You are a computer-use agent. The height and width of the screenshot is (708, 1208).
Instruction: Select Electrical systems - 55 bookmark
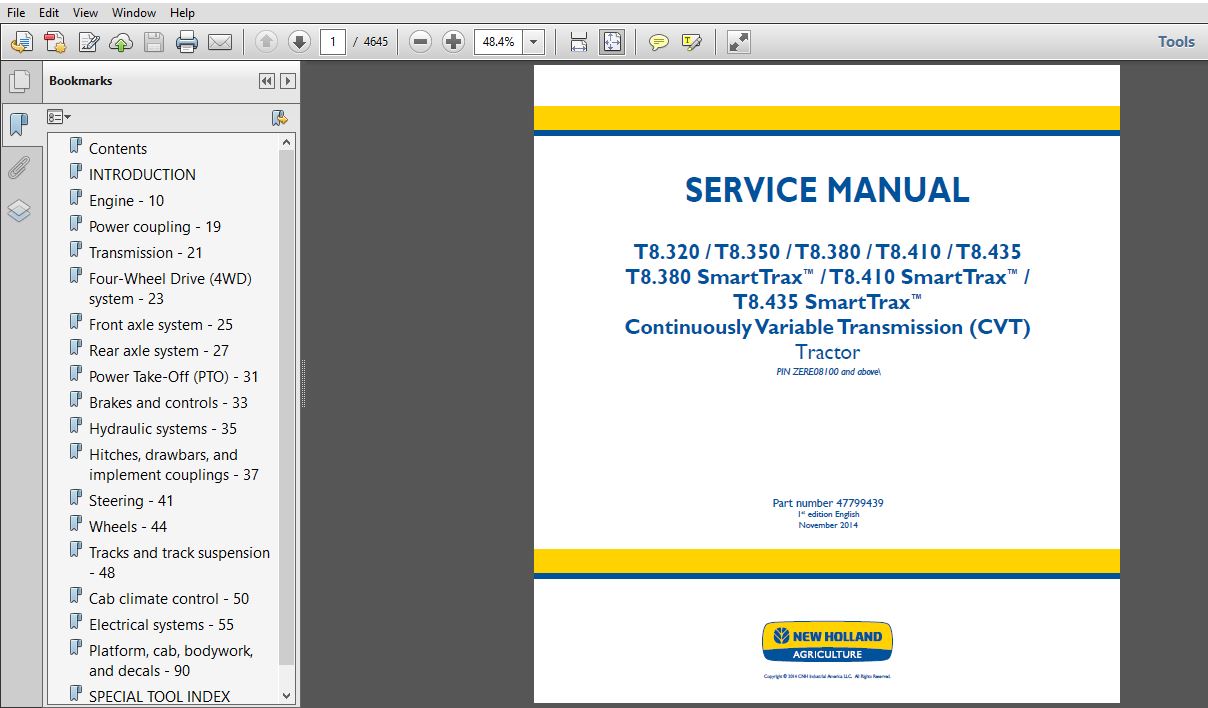click(161, 624)
